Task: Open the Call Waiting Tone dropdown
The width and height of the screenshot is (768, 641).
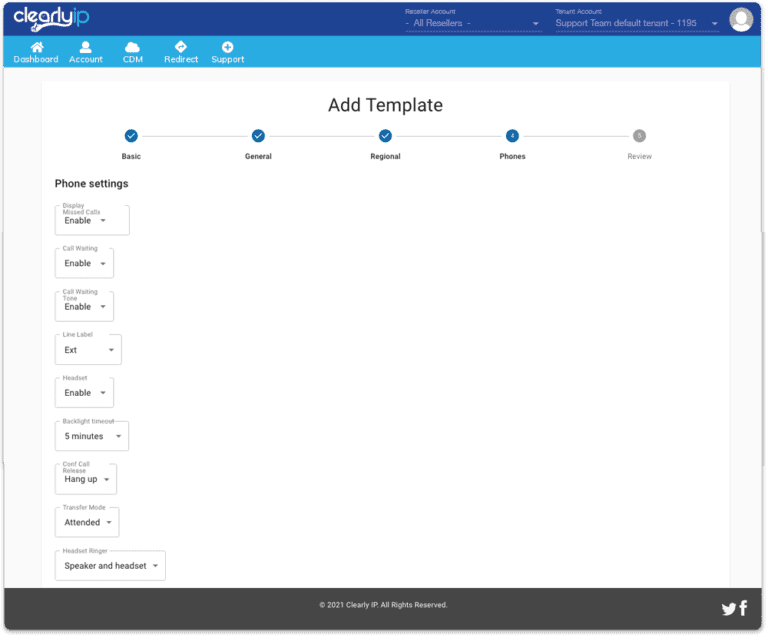Action: tap(84, 307)
